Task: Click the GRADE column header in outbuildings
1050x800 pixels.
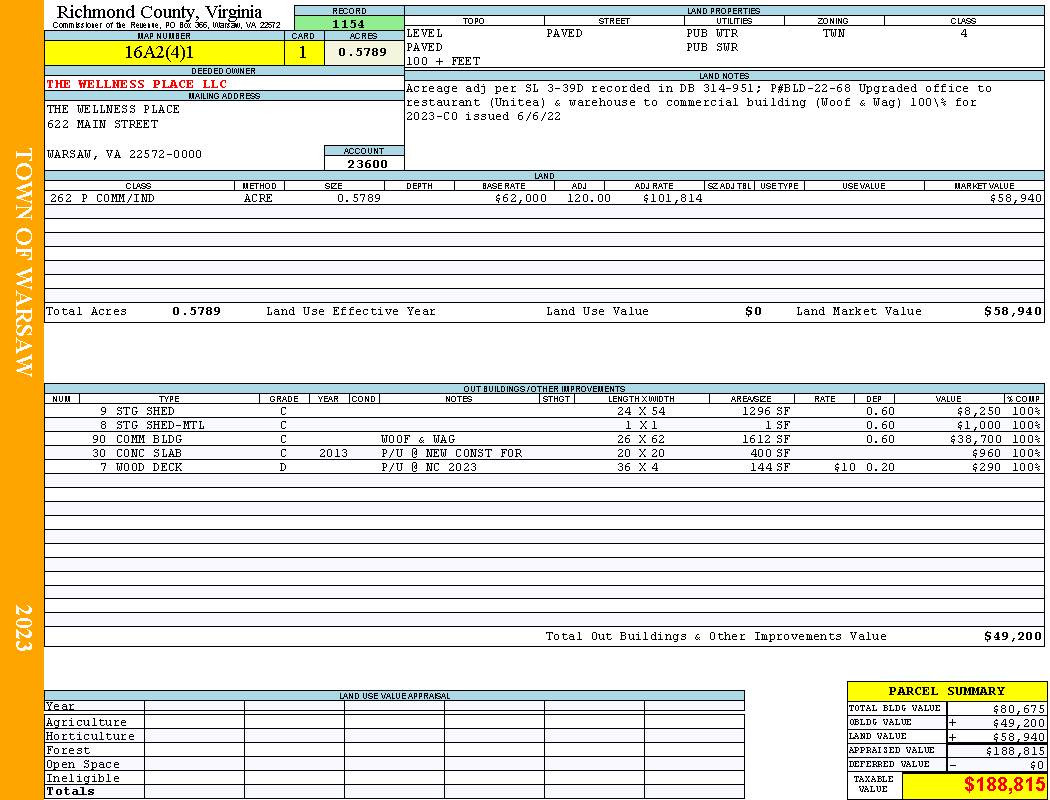Action: (284, 399)
